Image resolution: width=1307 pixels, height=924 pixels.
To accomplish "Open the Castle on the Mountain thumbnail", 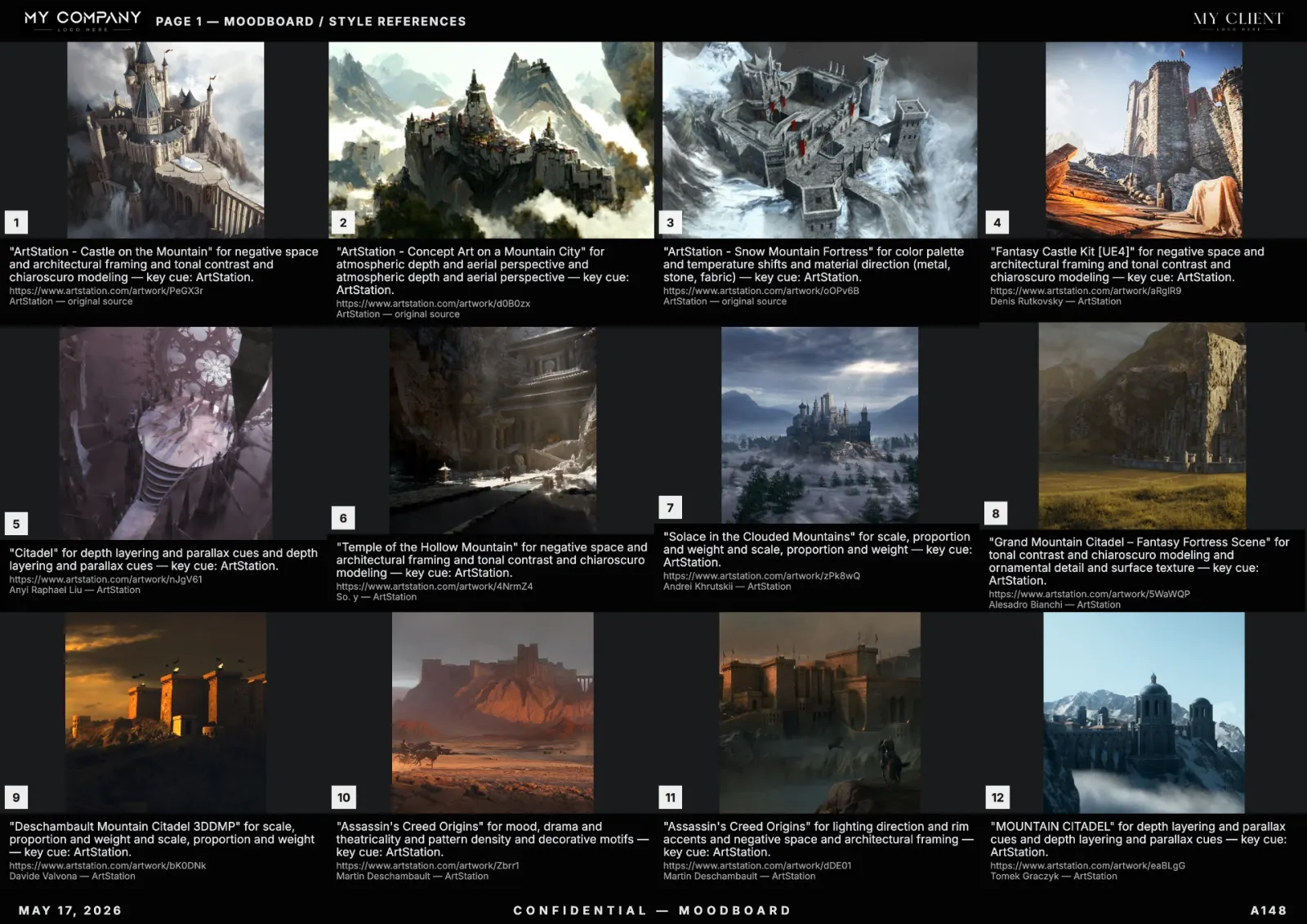I will (166, 140).
